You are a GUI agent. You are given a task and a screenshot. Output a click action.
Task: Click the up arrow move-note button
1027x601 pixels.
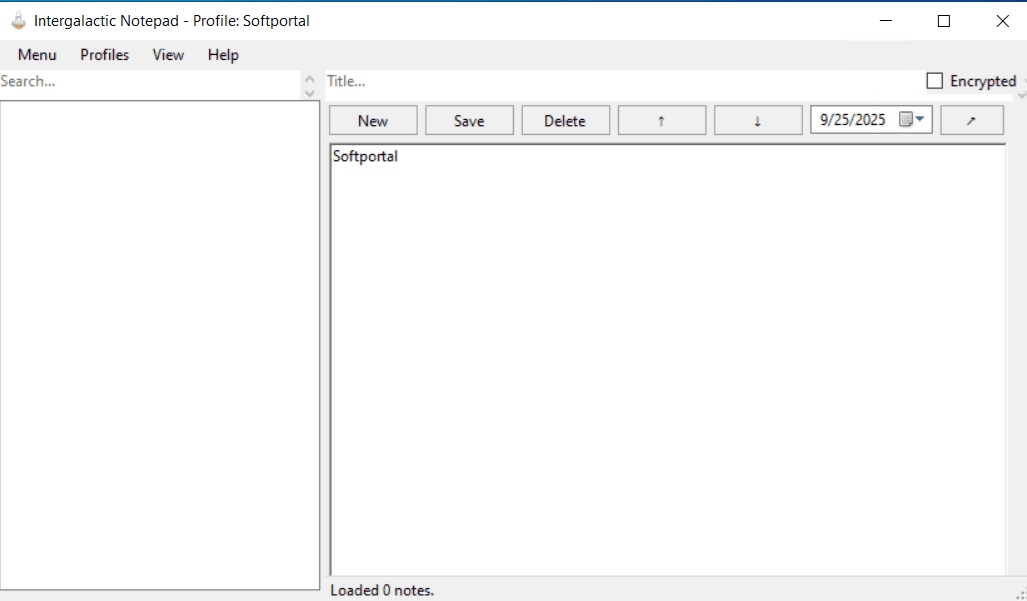(x=661, y=120)
